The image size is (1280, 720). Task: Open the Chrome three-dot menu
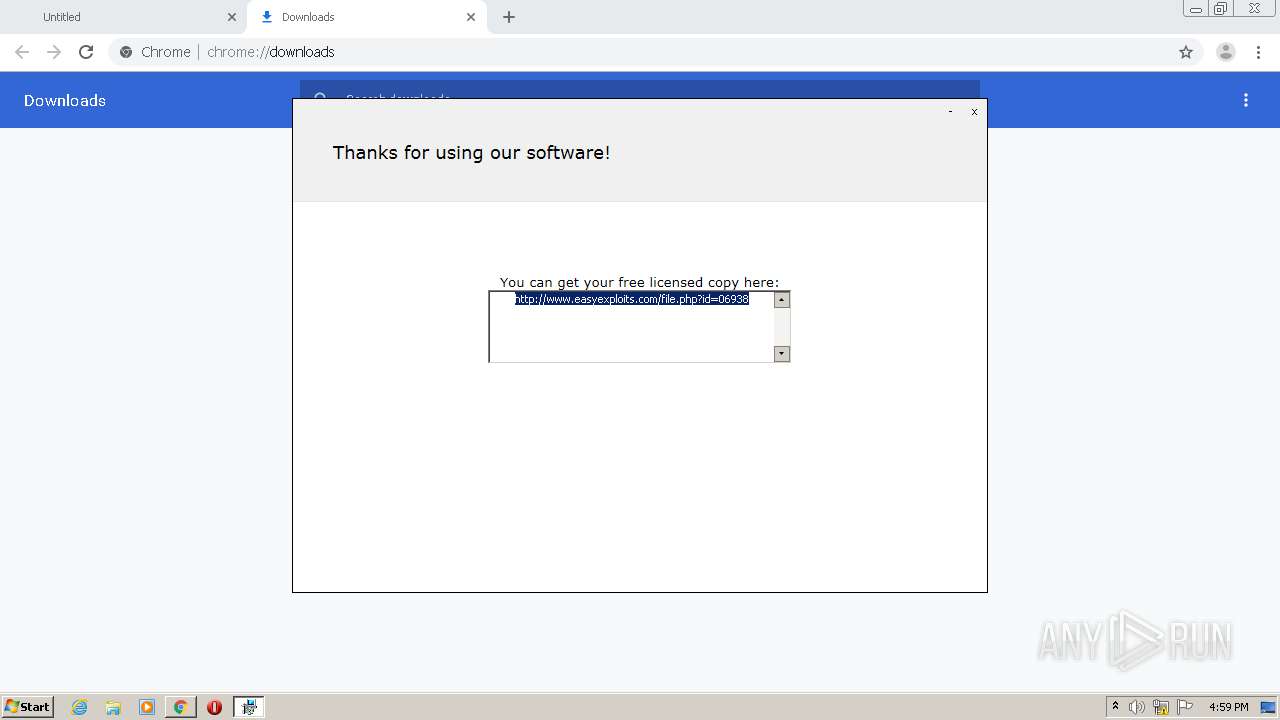(1259, 52)
